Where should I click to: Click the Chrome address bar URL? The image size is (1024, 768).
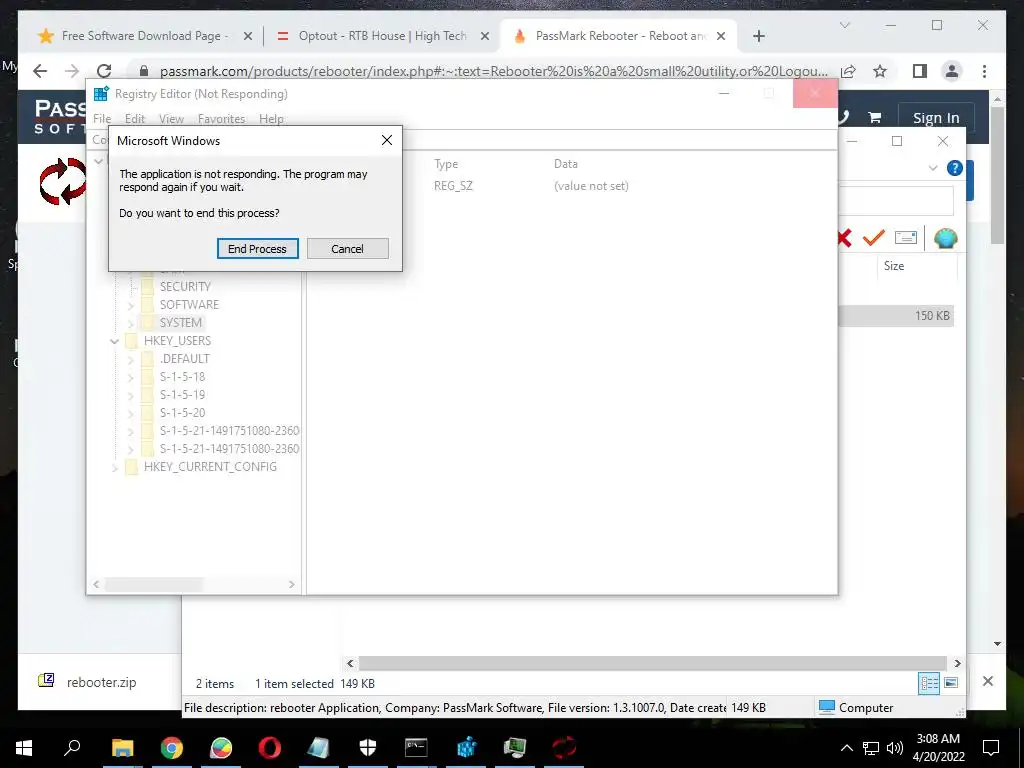pyautogui.click(x=494, y=71)
